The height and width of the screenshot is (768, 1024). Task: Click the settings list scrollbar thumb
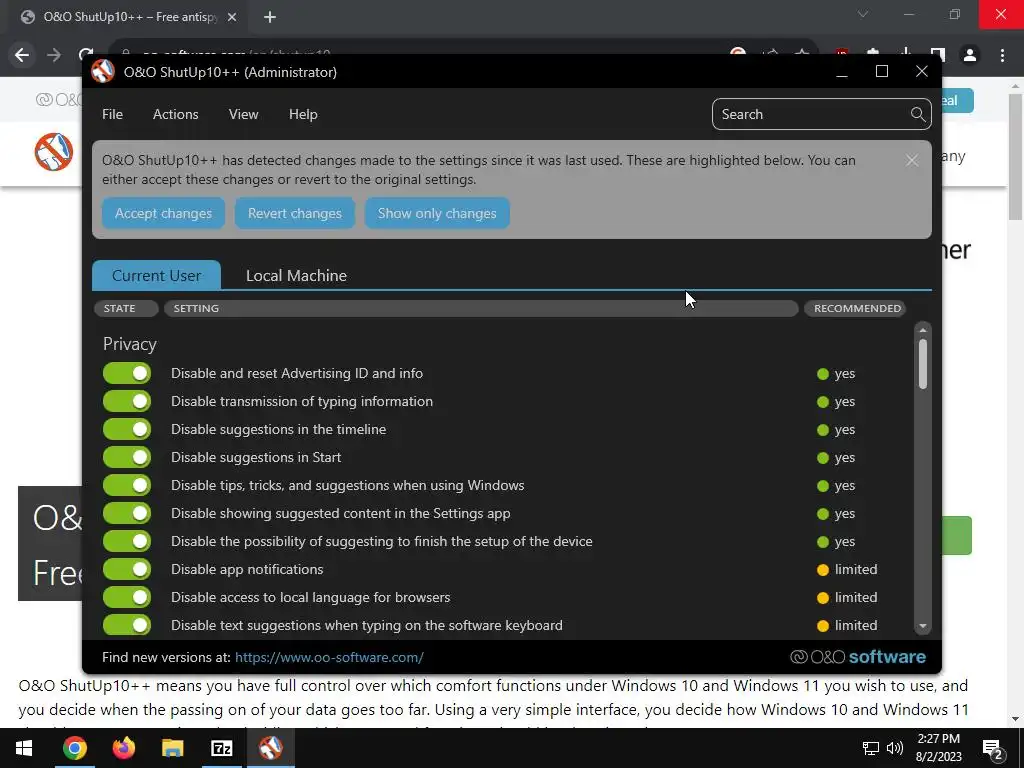click(923, 364)
